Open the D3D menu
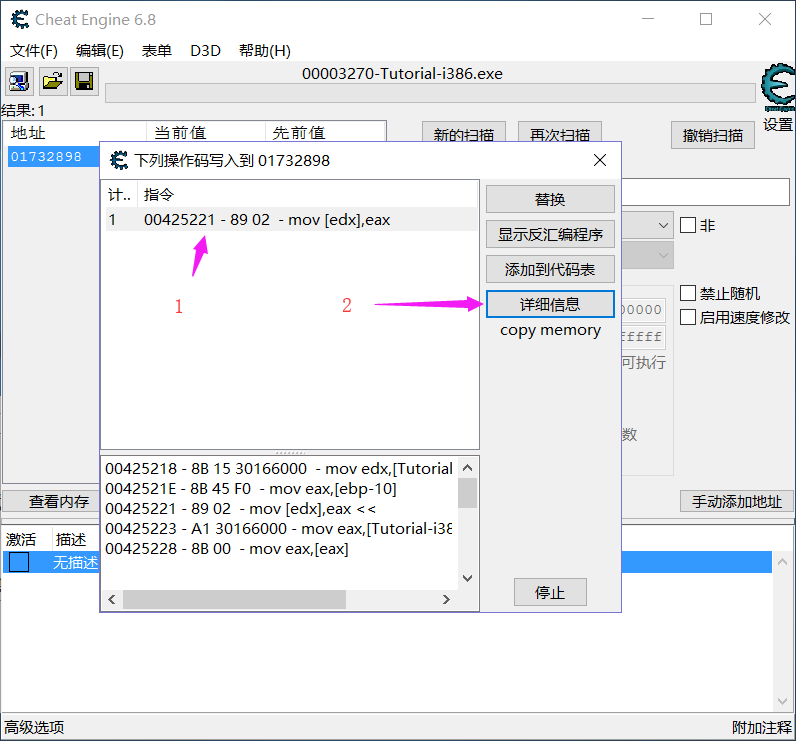The image size is (796, 741). [205, 51]
